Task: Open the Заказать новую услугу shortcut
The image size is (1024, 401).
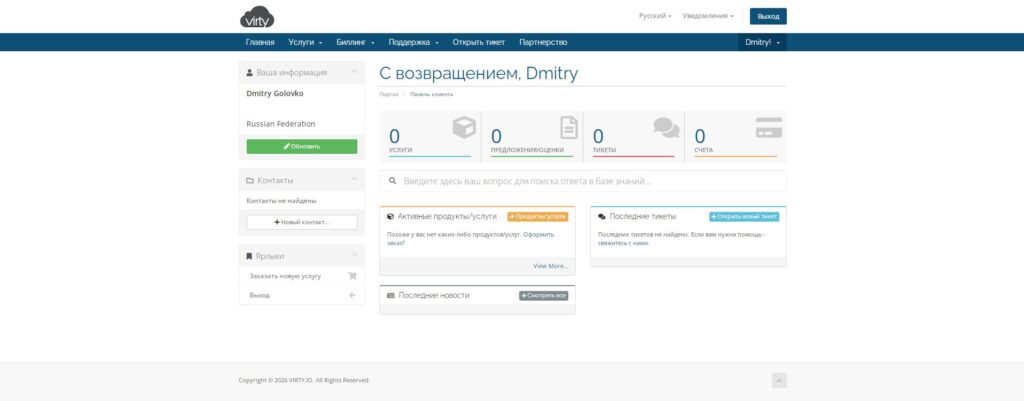Action: (302, 276)
